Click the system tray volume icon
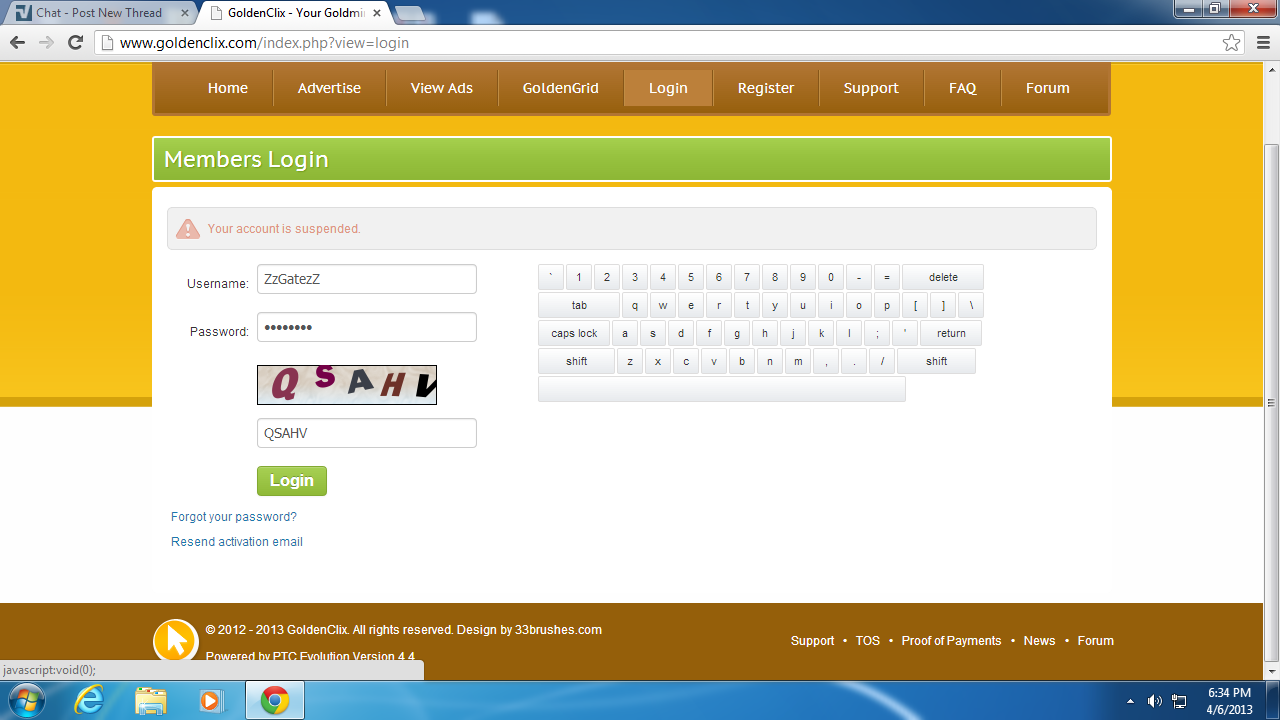This screenshot has width=1280, height=720. 1154,700
